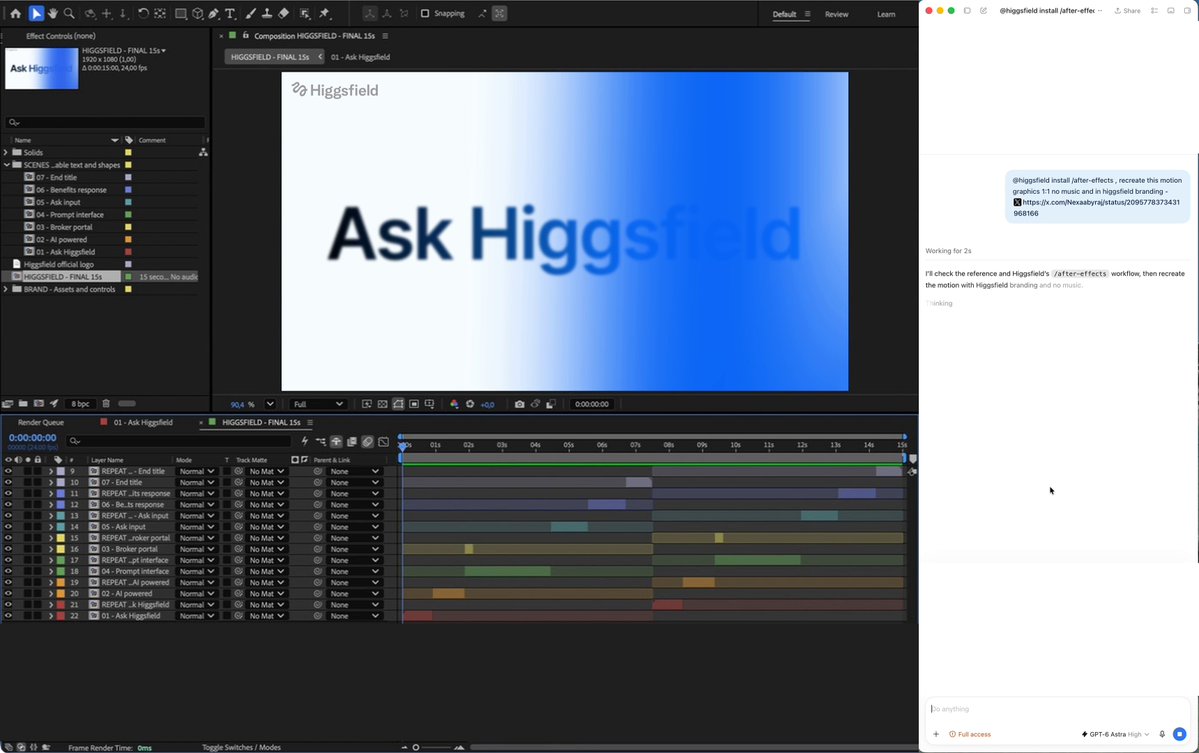
Task: Open the magnification ratio dropdown arrow
Action: click(270, 404)
